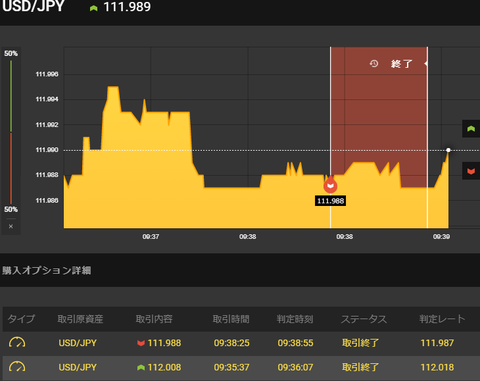The image size is (480, 381).
Task: Click the タイプ column header
Action: click(x=21, y=319)
